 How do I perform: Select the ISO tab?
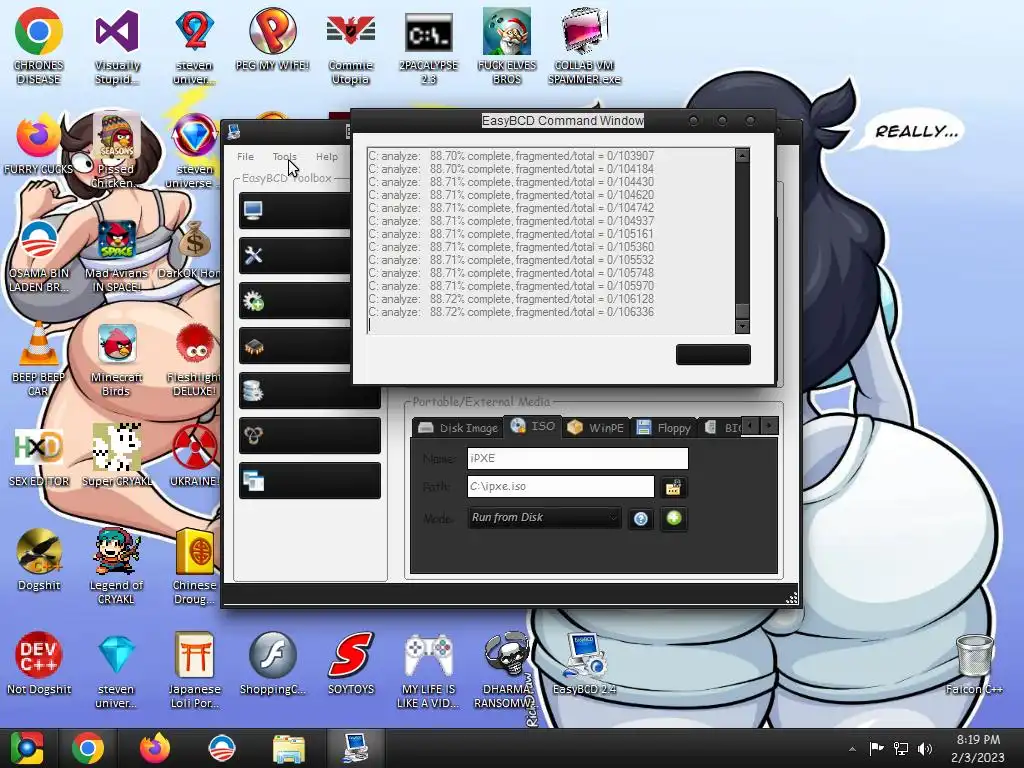[x=533, y=426]
